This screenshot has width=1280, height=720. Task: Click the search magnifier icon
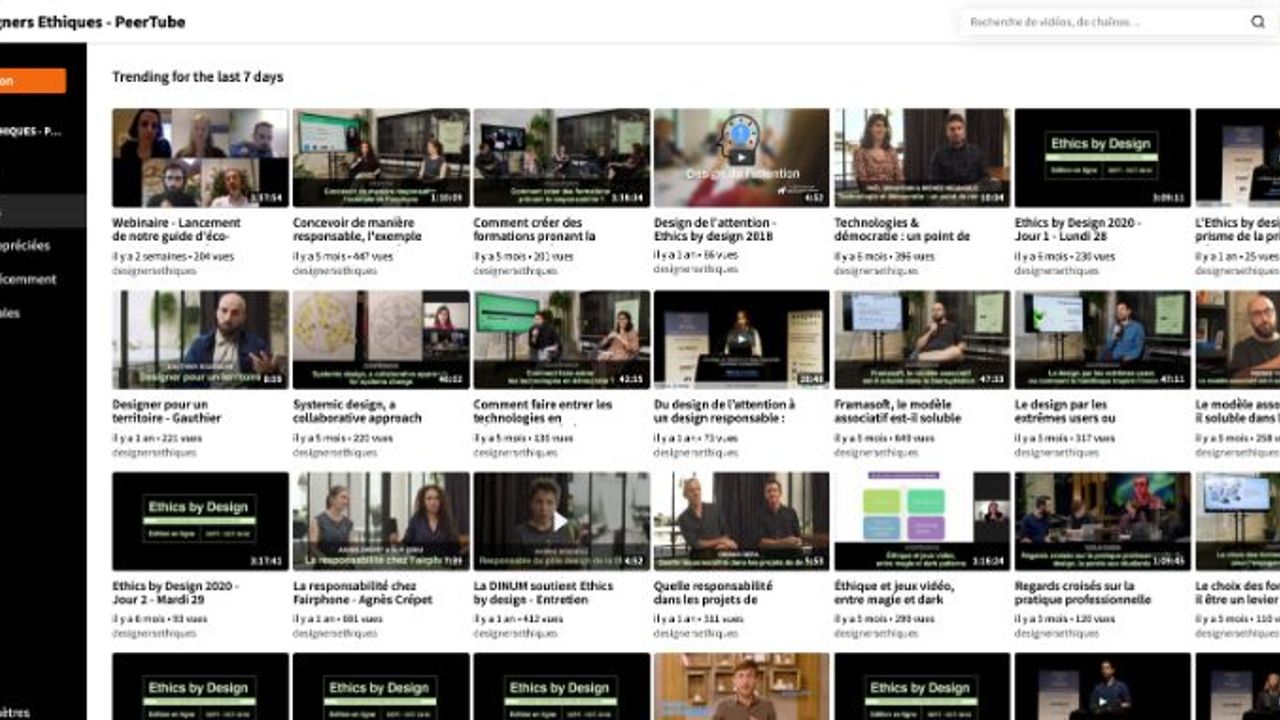(x=1257, y=22)
